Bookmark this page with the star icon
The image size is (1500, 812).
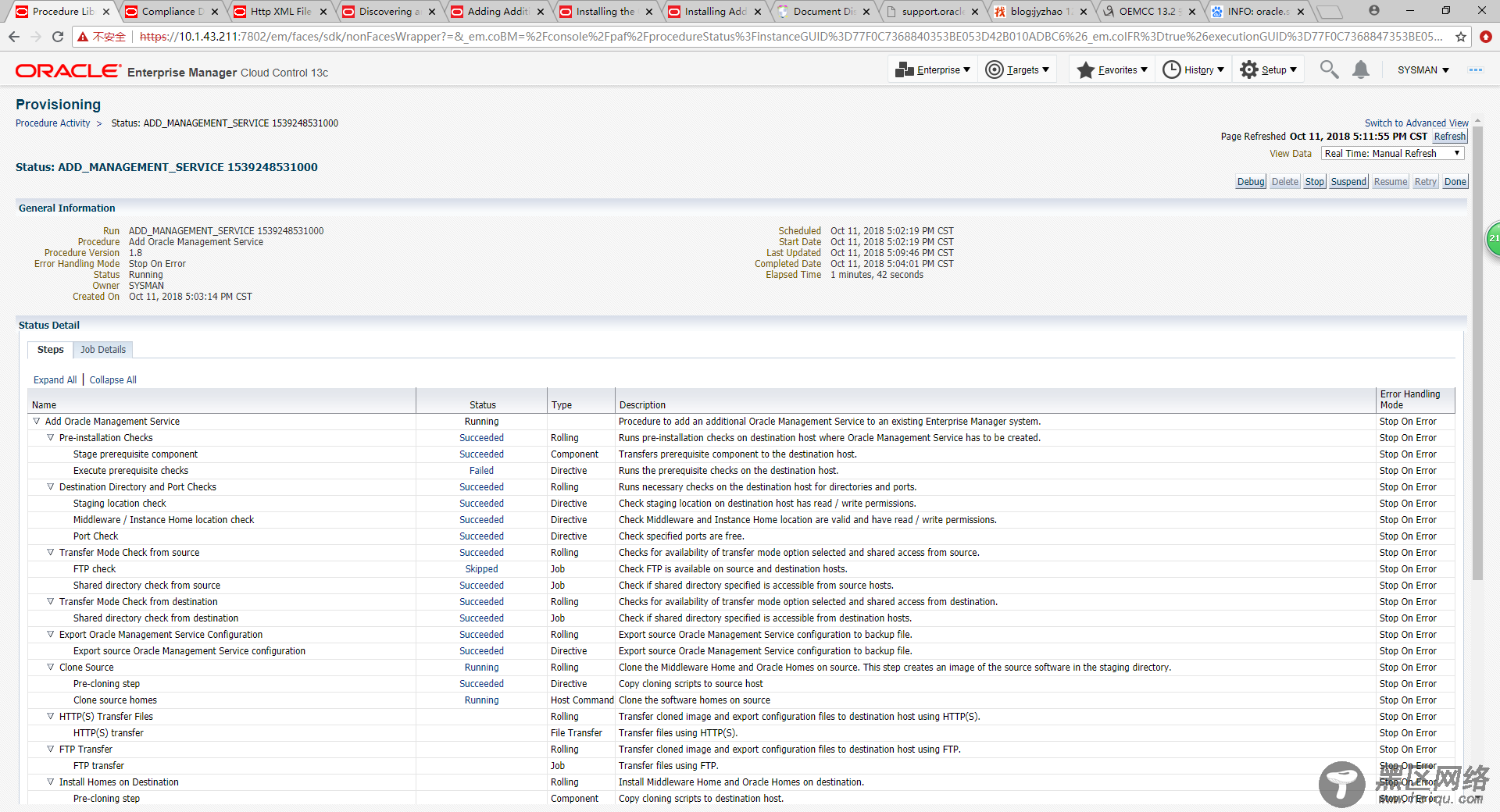tap(1461, 37)
